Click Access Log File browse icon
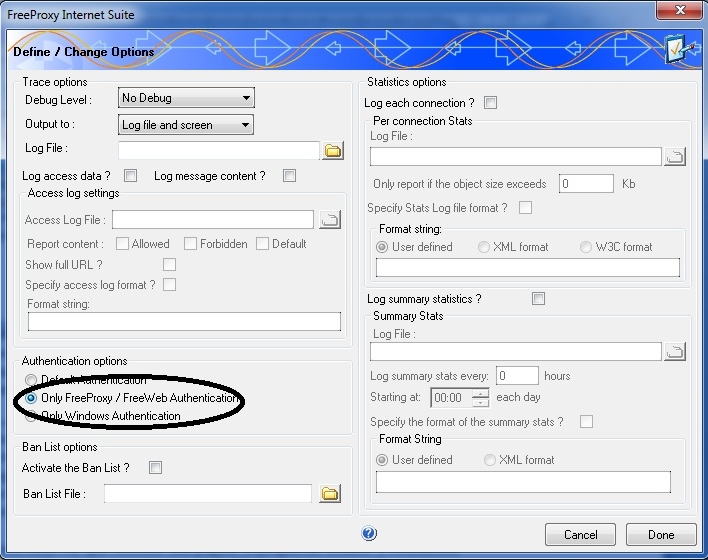 click(330, 219)
